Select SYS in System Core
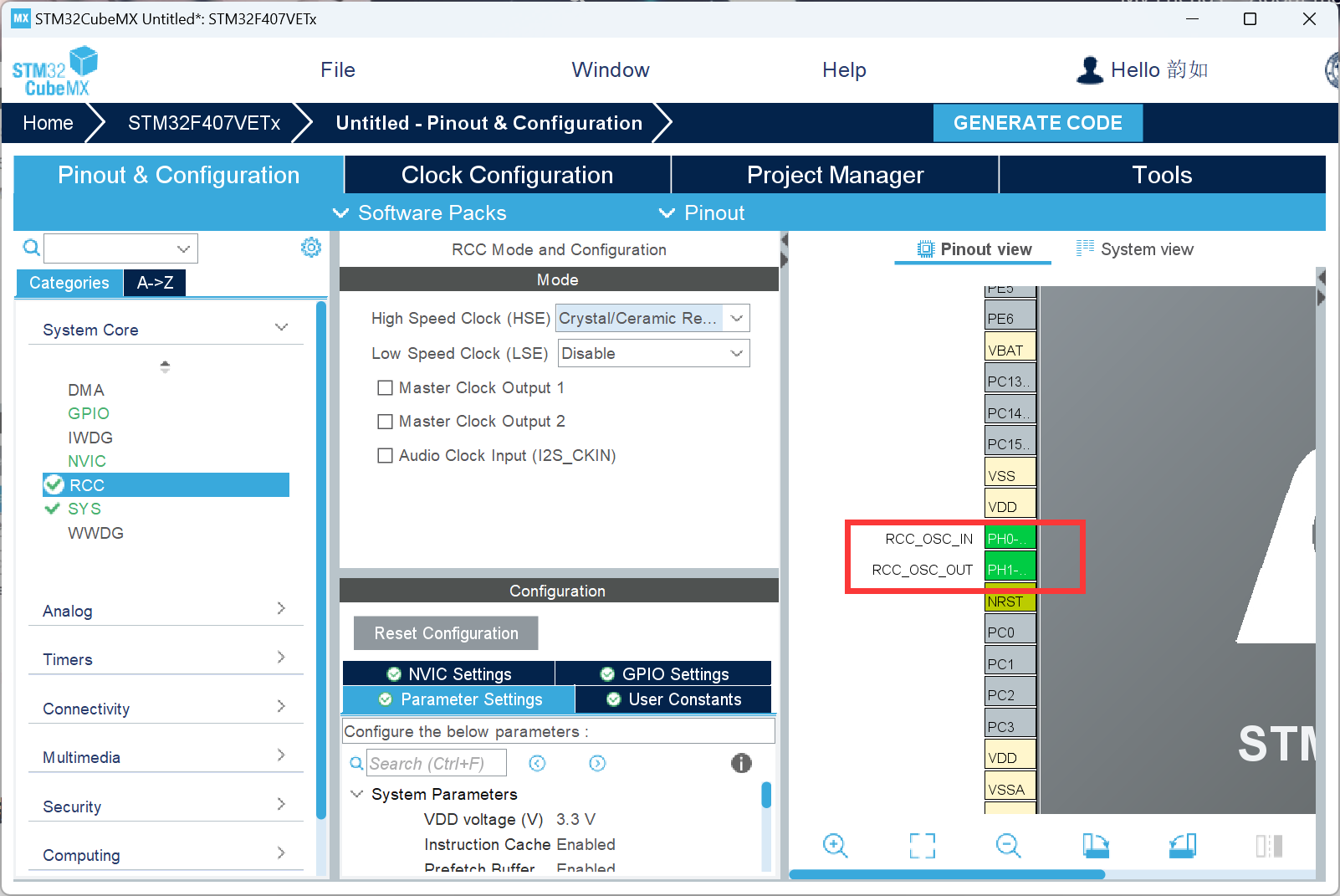The image size is (1340, 896). click(x=84, y=509)
